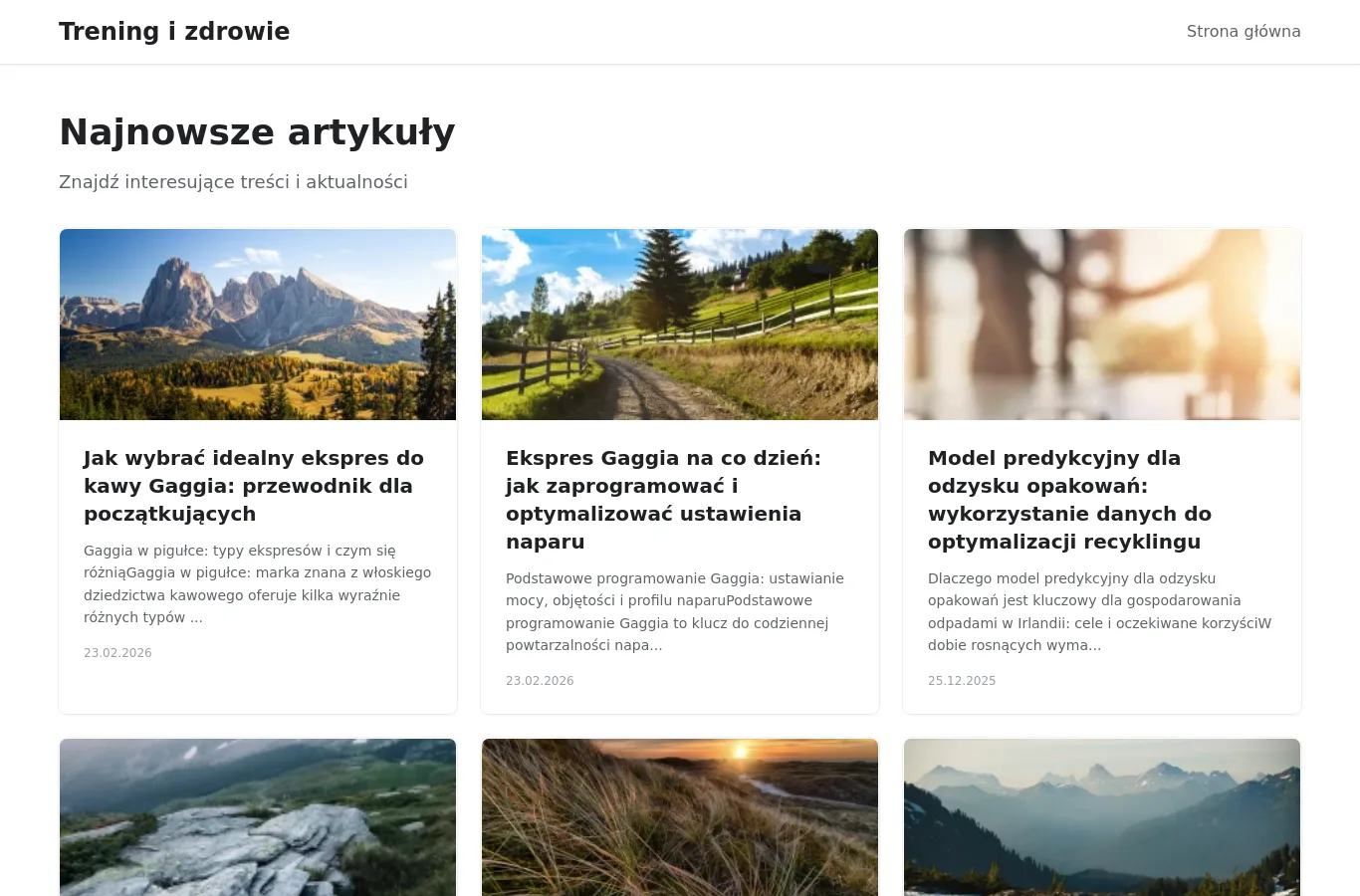Open the Strona główna navigation link
This screenshot has height=896, width=1360.
(1244, 32)
